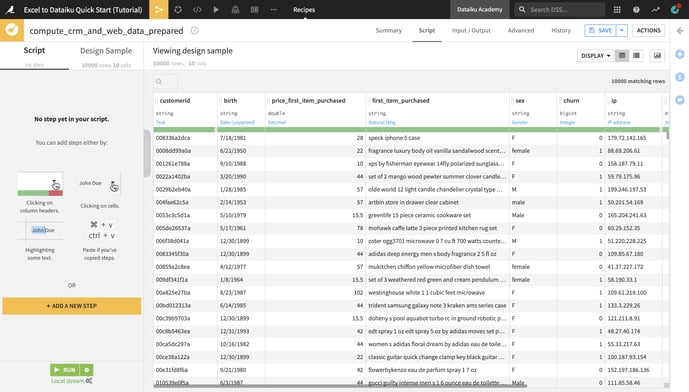This screenshot has width=689, height=392.
Task: Open the birth column header menu
Action: point(230,101)
